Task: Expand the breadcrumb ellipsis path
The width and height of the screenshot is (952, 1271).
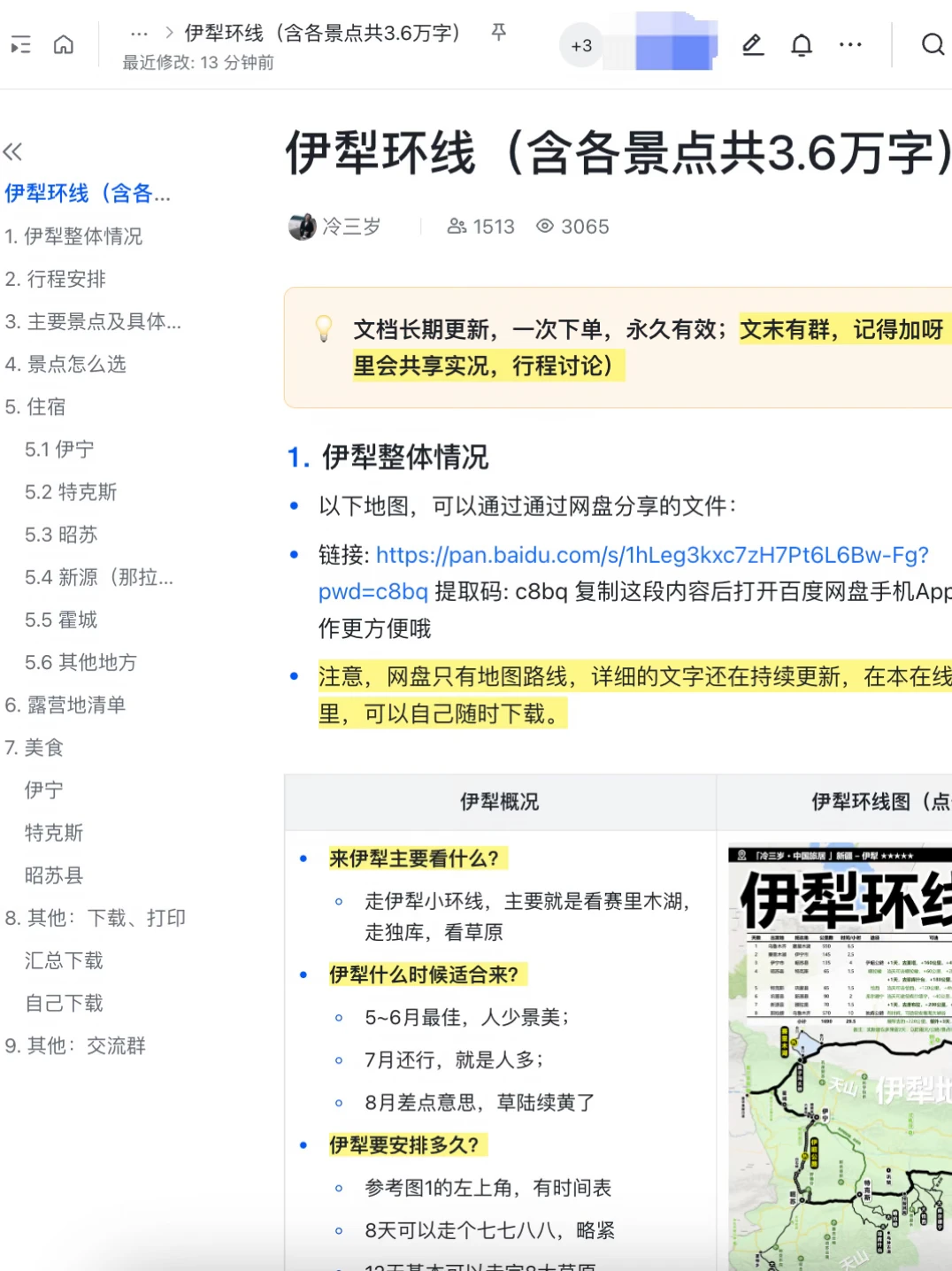Action: tap(139, 34)
